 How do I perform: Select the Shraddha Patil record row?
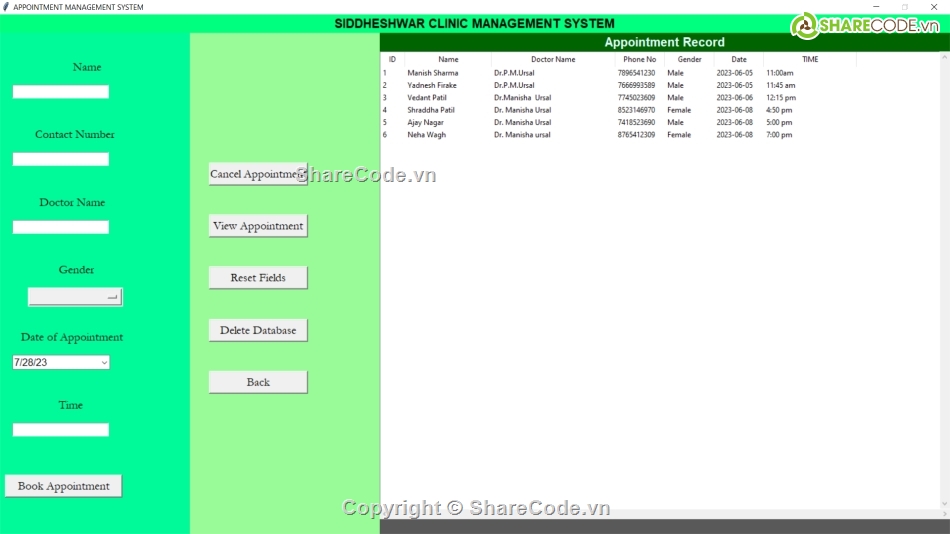[430, 110]
